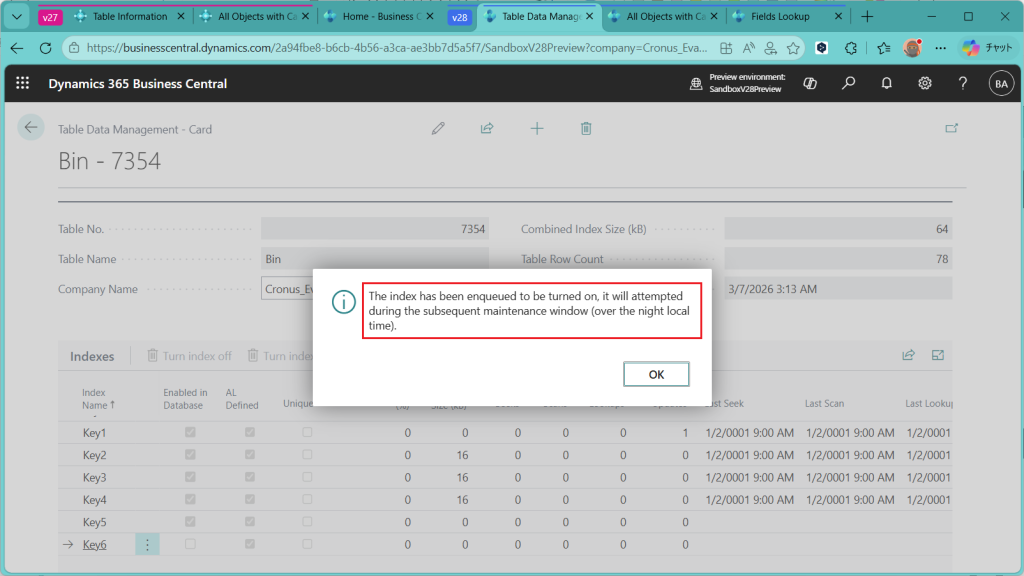Open the help question mark icon
The height and width of the screenshot is (576, 1024).
[963, 84]
